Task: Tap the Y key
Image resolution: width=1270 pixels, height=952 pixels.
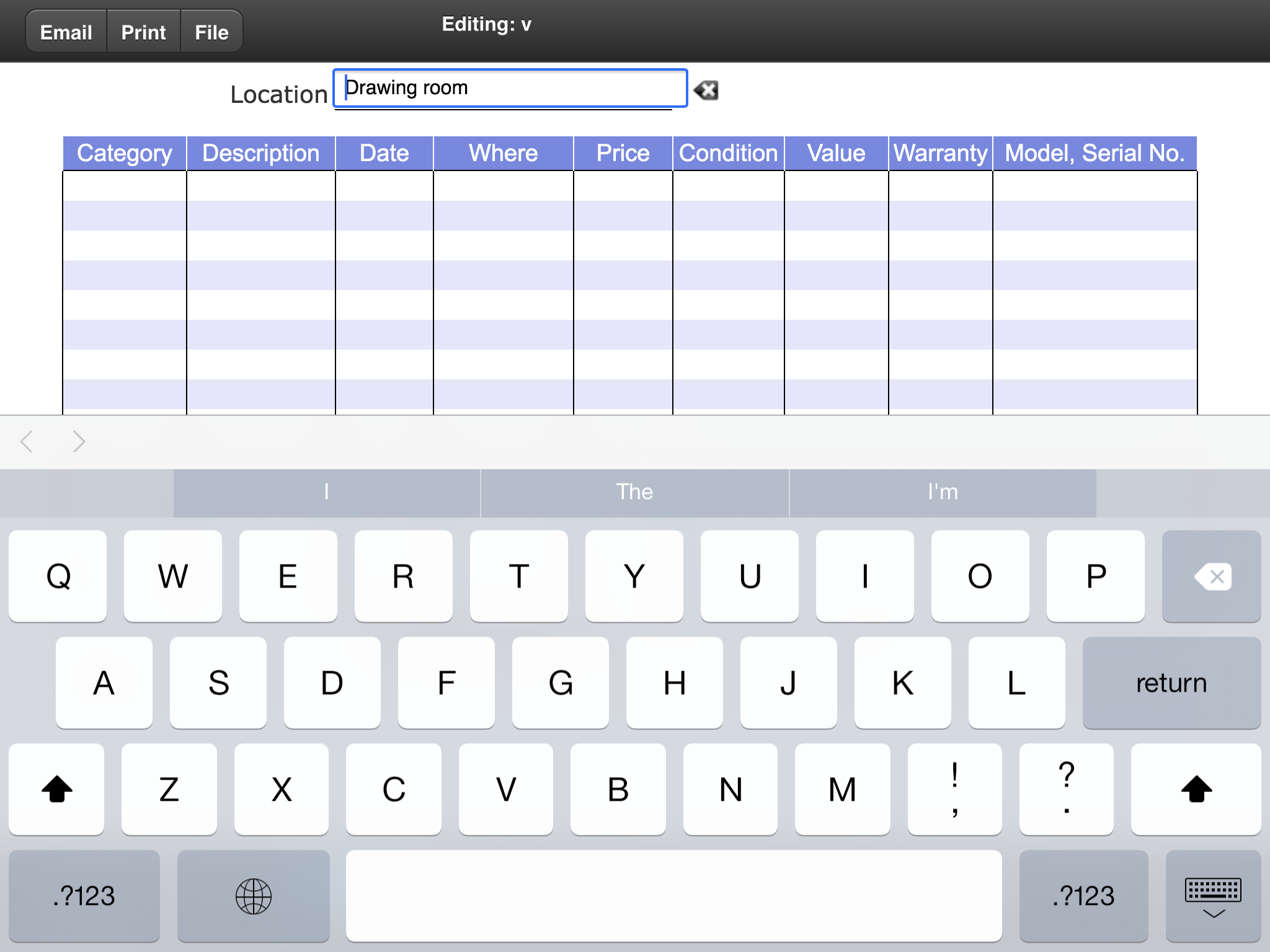Action: [x=634, y=576]
